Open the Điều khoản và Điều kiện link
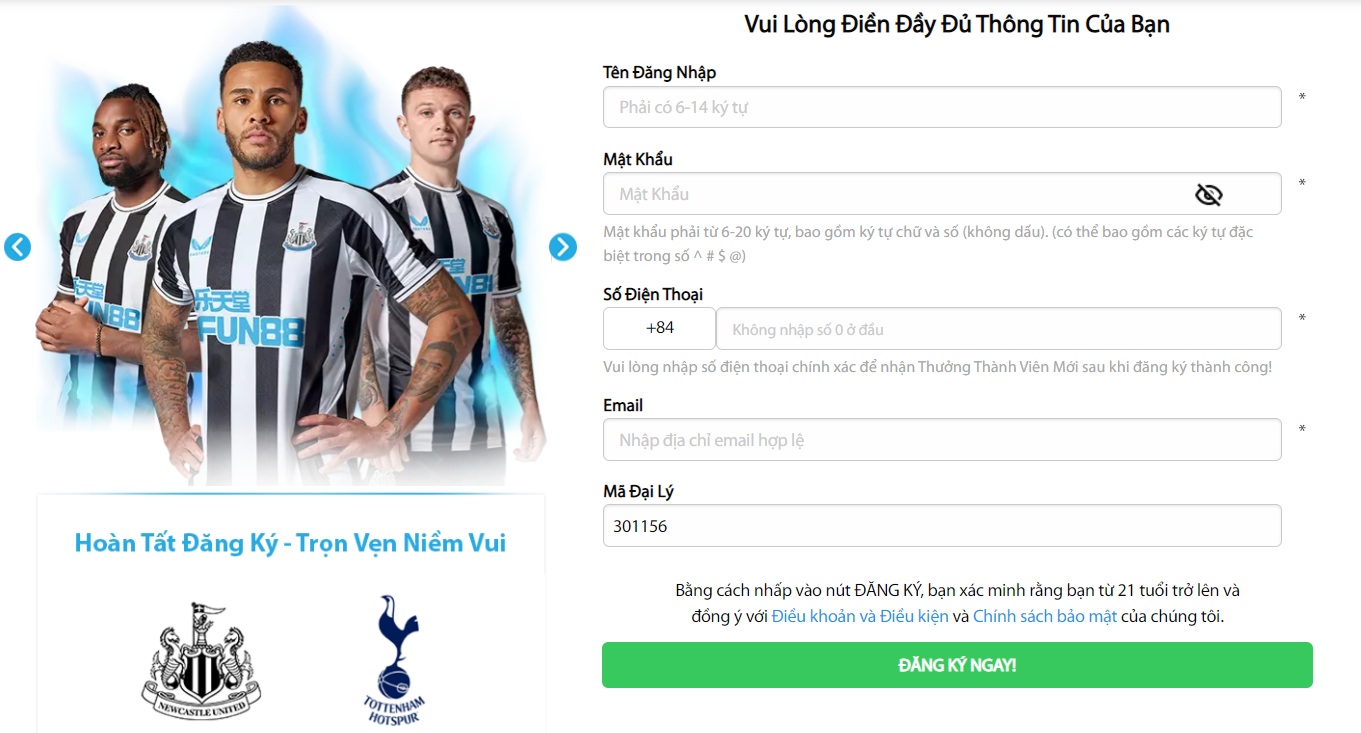Screen dimensions: 1361x733 click(860, 616)
